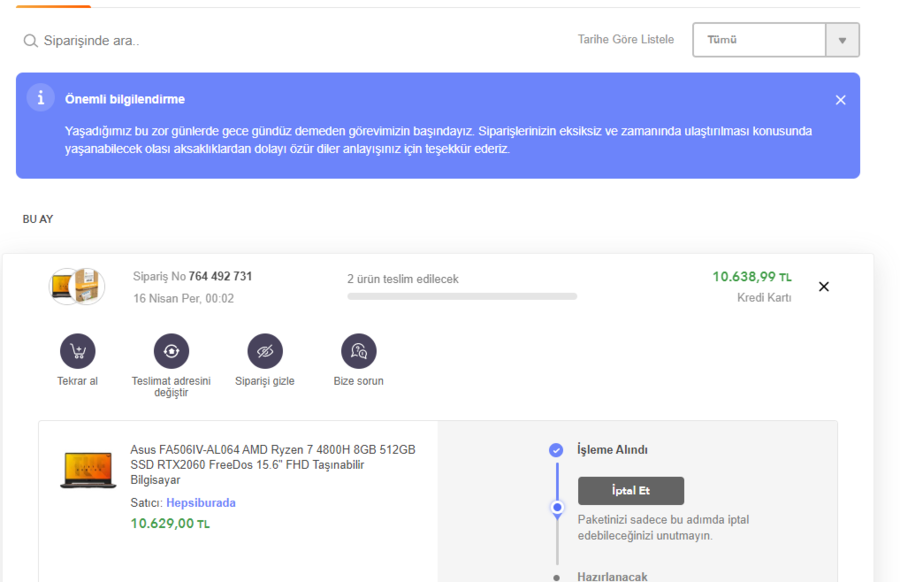Click the 'İptal Et' button
Image resolution: width=900 pixels, height=582 pixels.
click(x=631, y=491)
